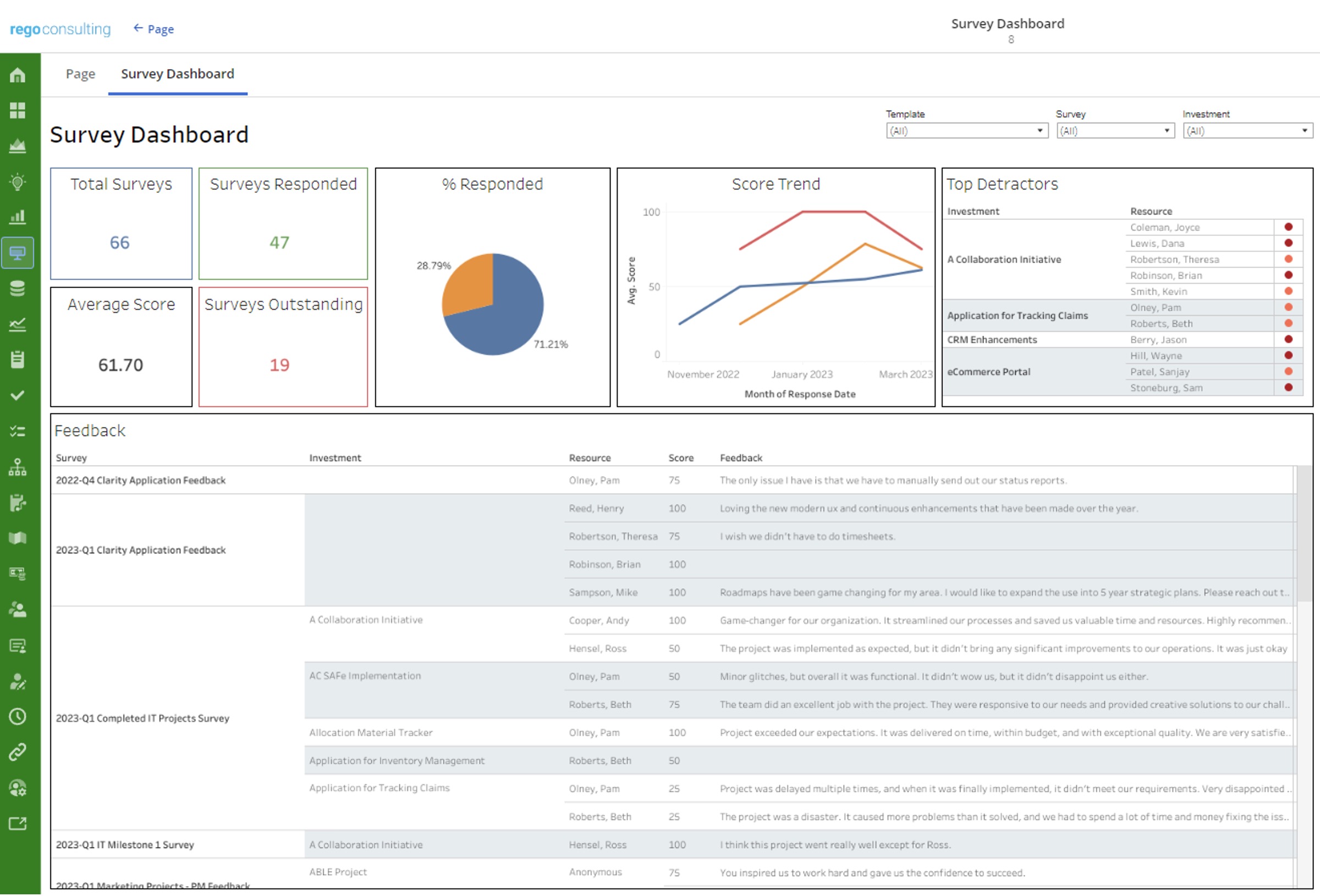This screenshot has width=1320, height=896.
Task: Open the folded map sidebar icon
Action: point(18,539)
